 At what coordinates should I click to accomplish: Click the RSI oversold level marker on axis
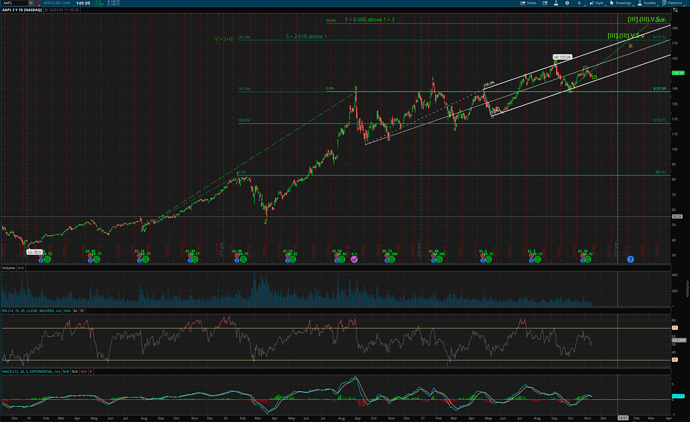(x=675, y=360)
